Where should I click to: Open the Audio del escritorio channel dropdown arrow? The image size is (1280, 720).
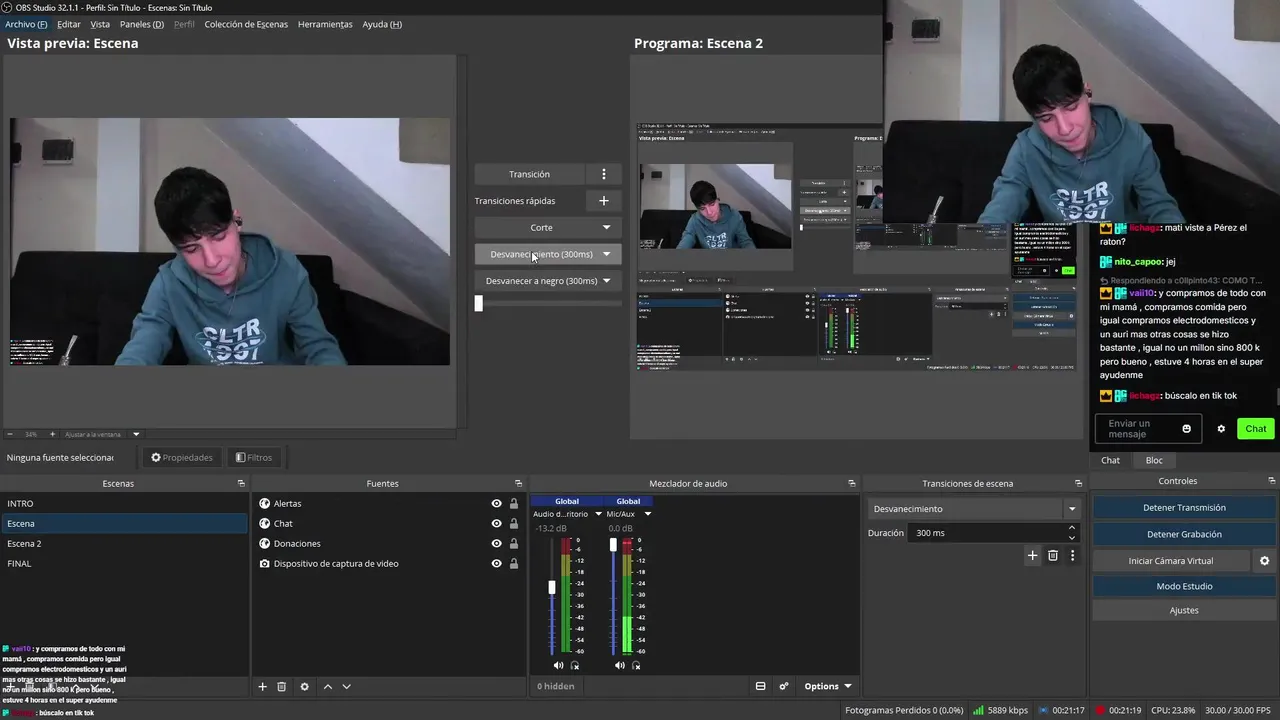pyautogui.click(x=598, y=514)
